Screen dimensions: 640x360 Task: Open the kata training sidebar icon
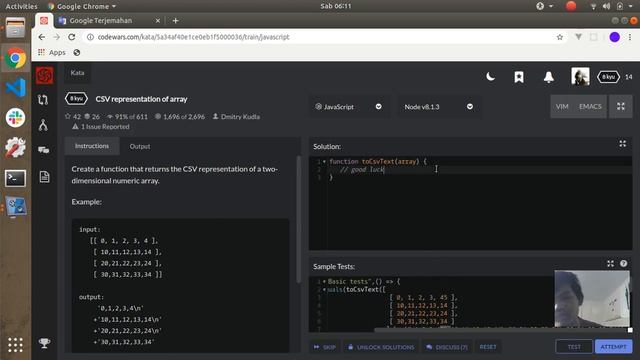[43, 100]
